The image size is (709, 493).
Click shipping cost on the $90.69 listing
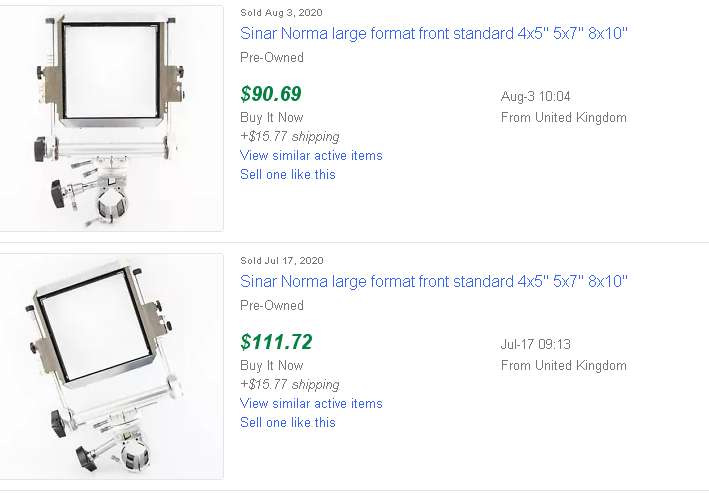(290, 136)
